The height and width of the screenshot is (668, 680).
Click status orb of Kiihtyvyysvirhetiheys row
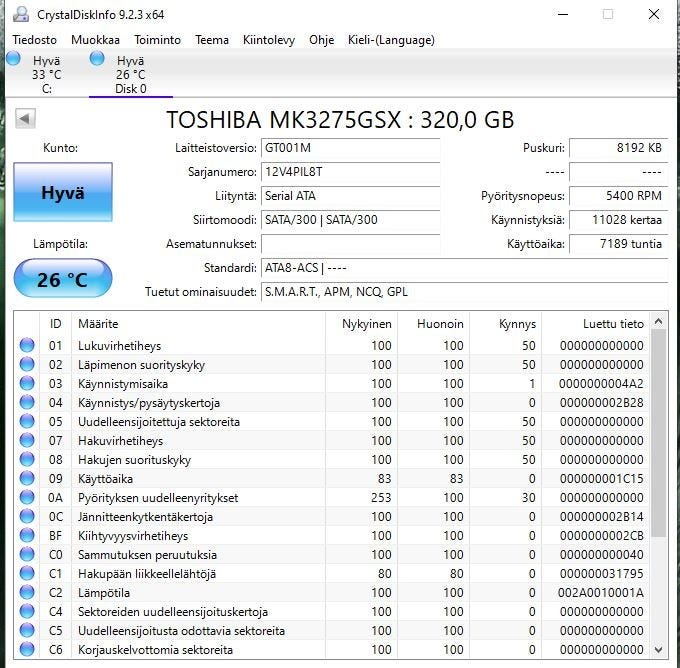coord(27,535)
